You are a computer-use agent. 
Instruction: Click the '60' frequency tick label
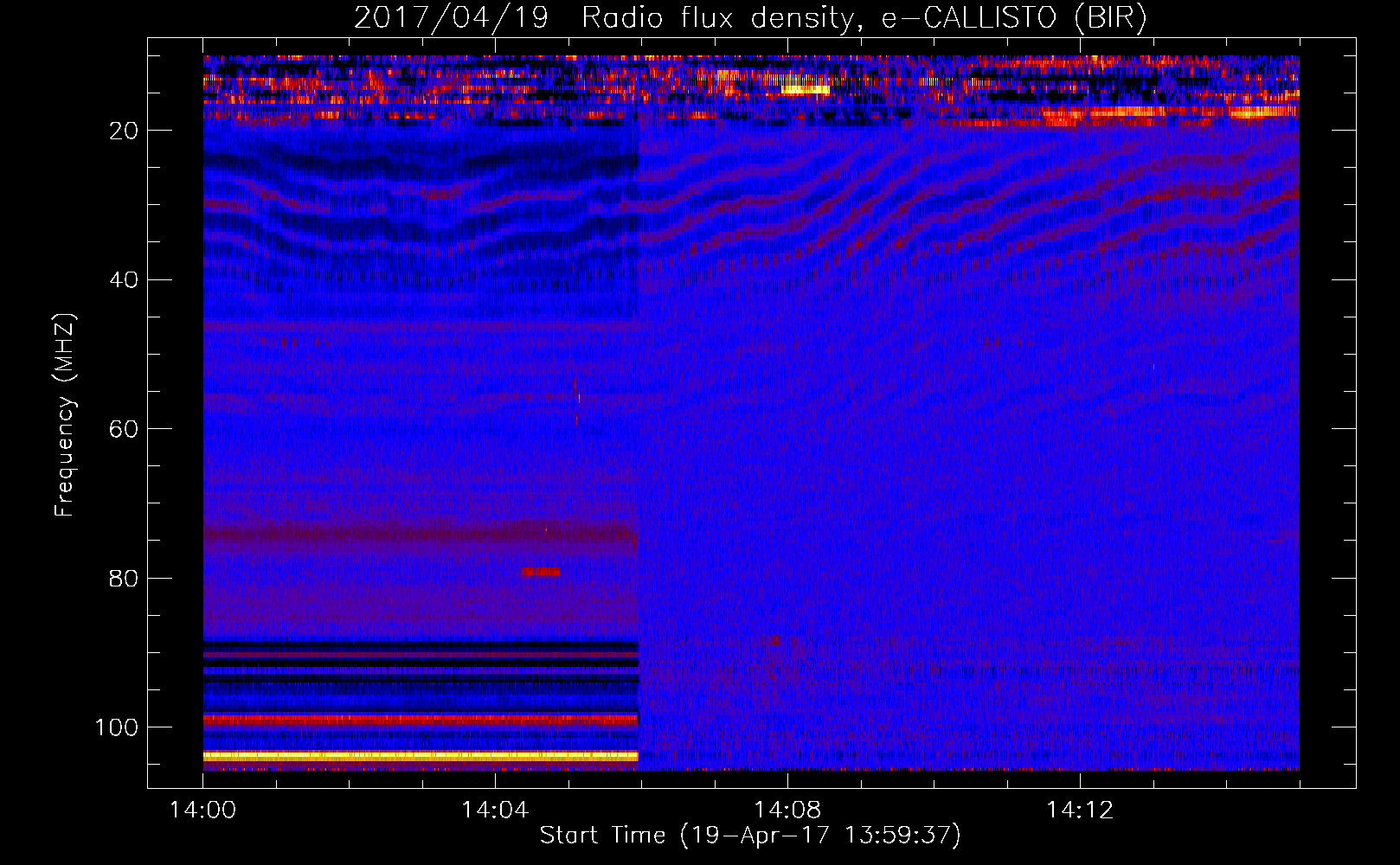coord(124,429)
